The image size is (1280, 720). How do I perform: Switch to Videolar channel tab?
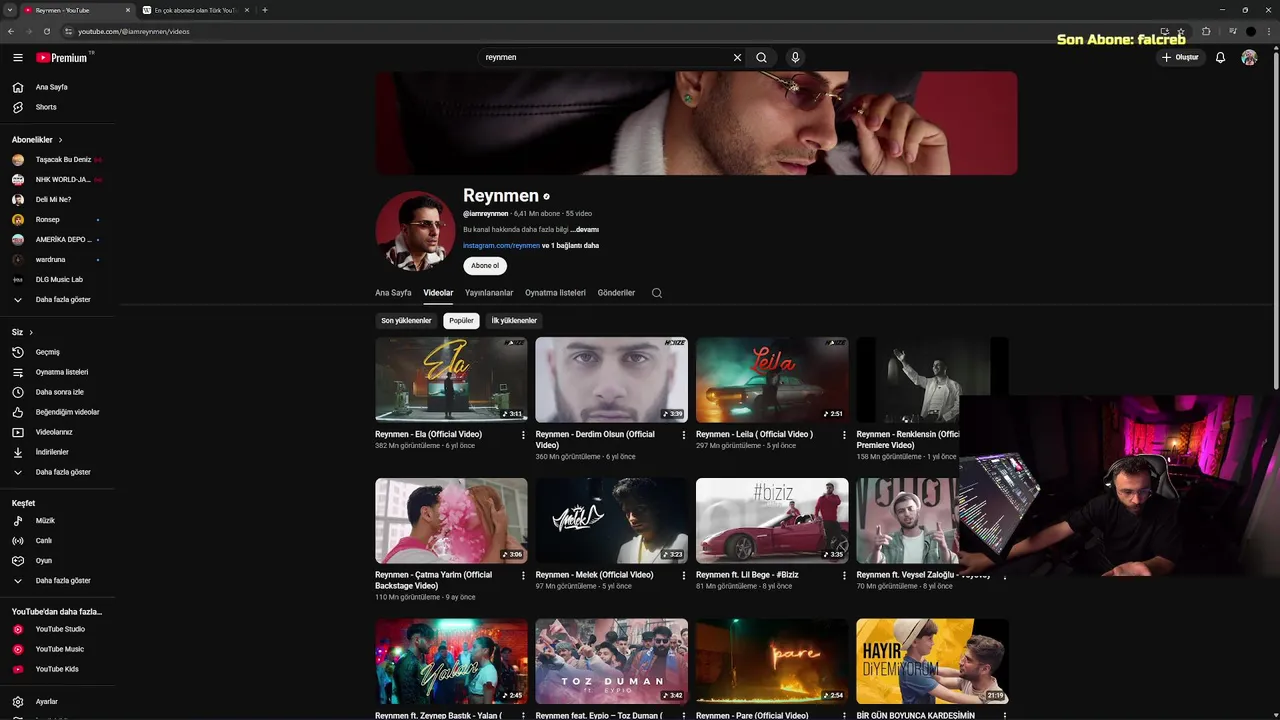438,293
